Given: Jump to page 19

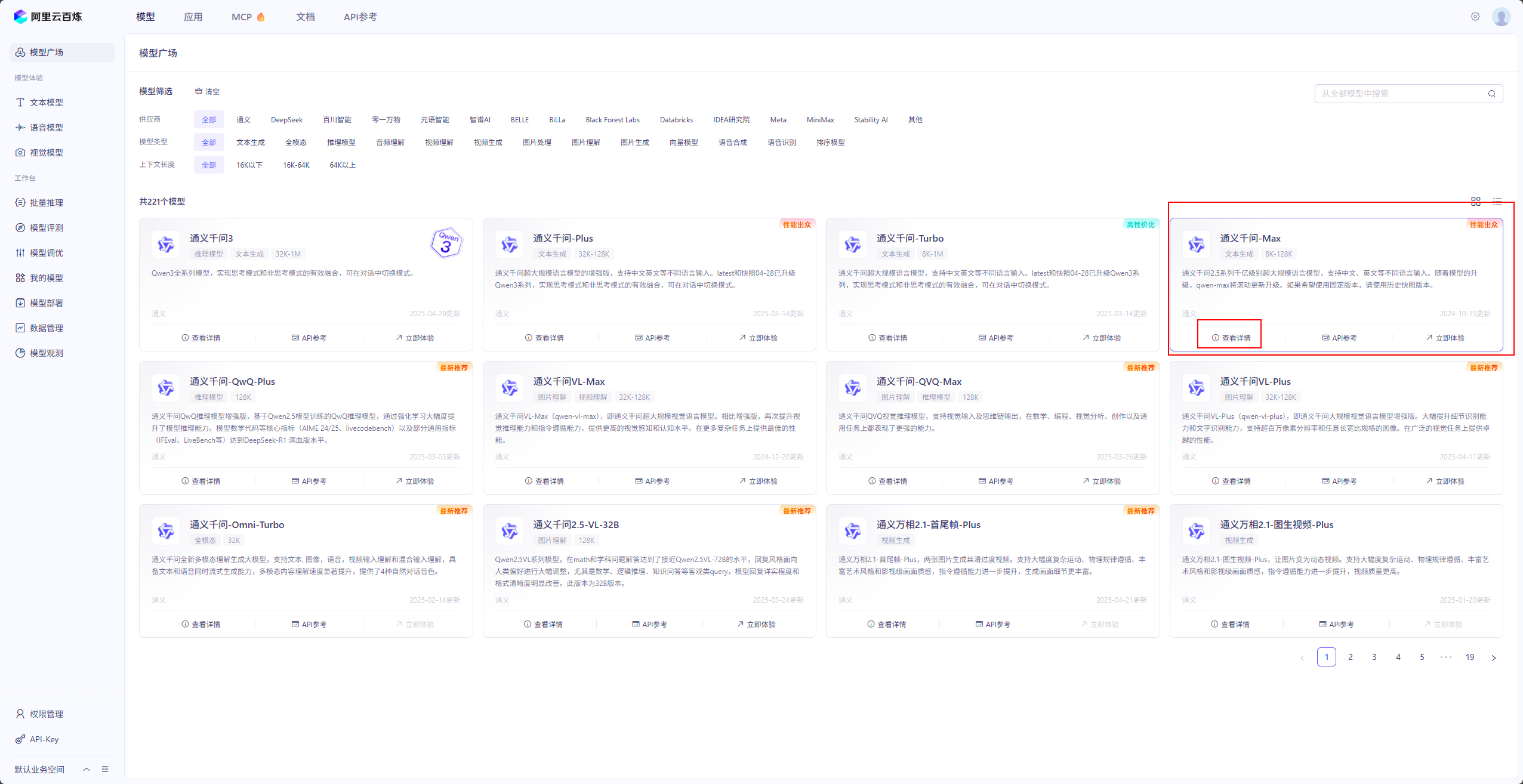Looking at the screenshot, I should 1470,657.
